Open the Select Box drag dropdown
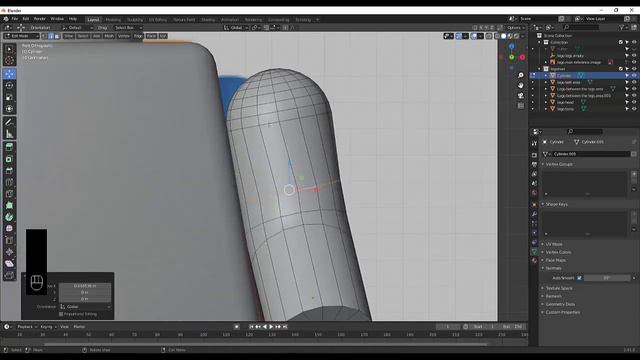This screenshot has width=640, height=360. 128,28
